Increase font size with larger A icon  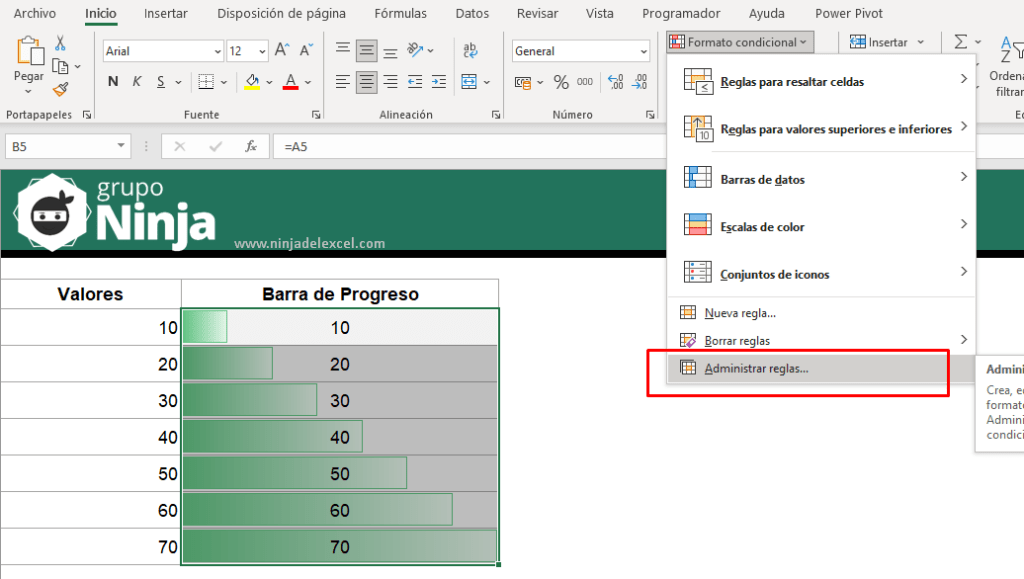click(282, 50)
